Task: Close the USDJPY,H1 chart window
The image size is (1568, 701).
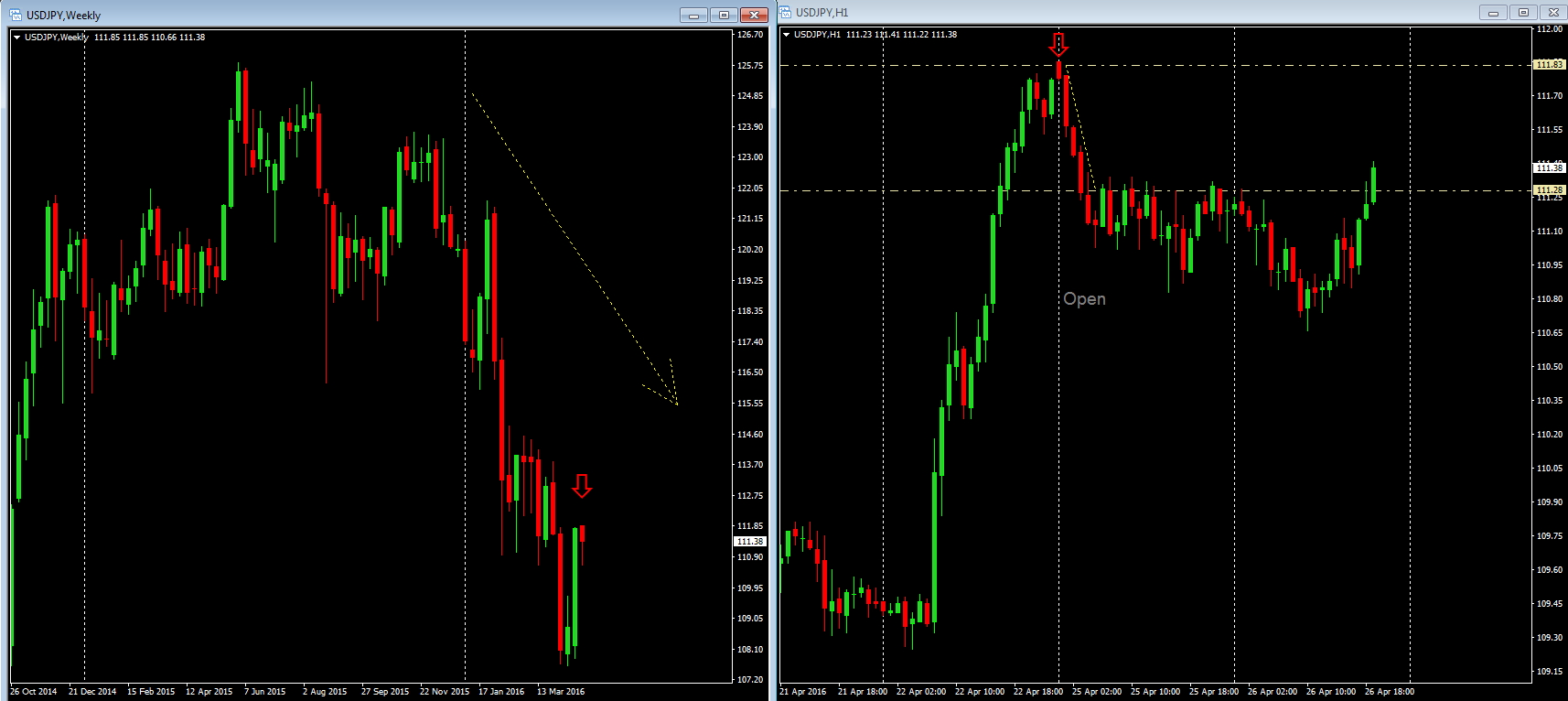Action: coord(1553,12)
